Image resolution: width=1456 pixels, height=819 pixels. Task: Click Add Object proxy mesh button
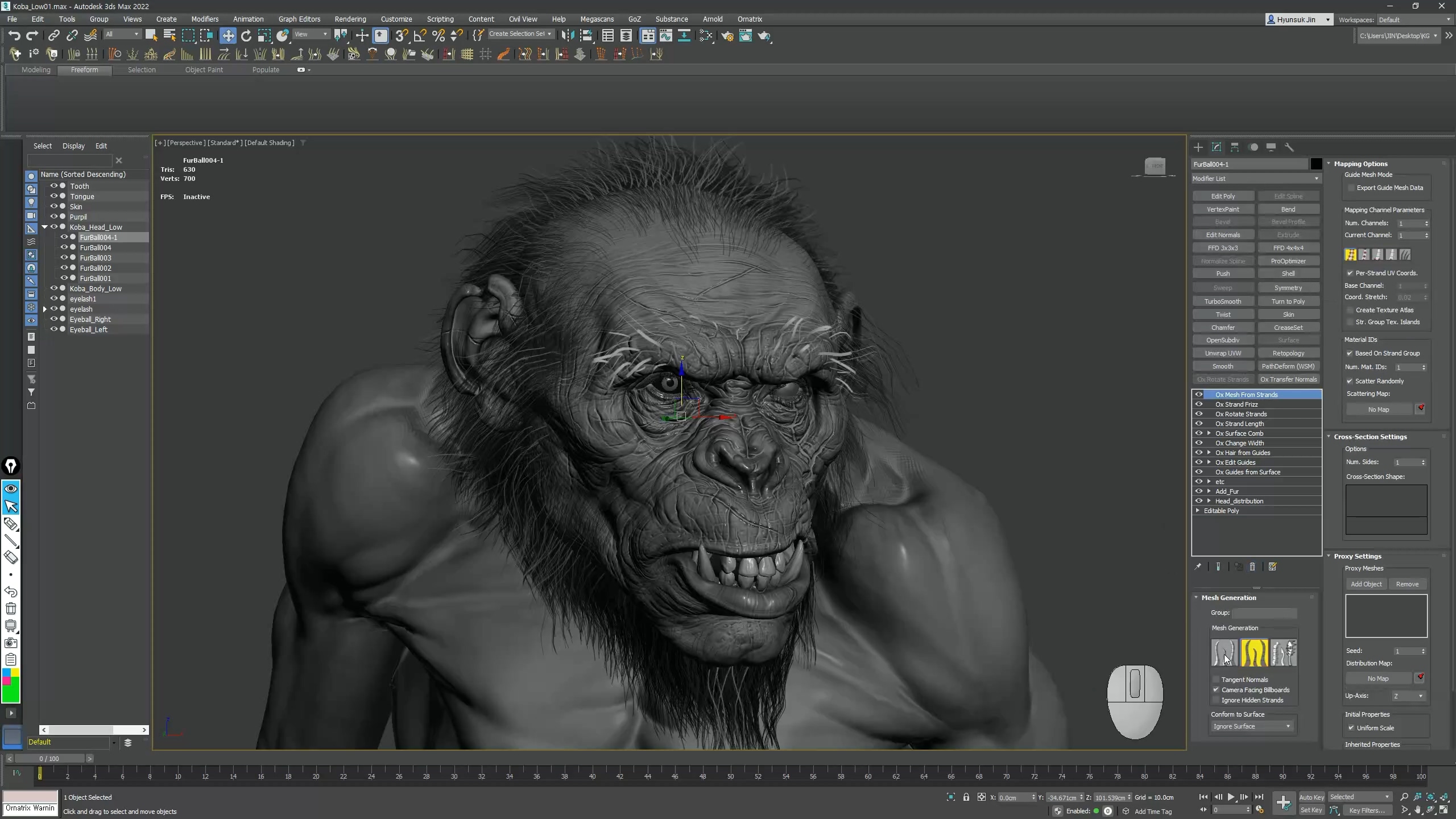tap(1366, 584)
